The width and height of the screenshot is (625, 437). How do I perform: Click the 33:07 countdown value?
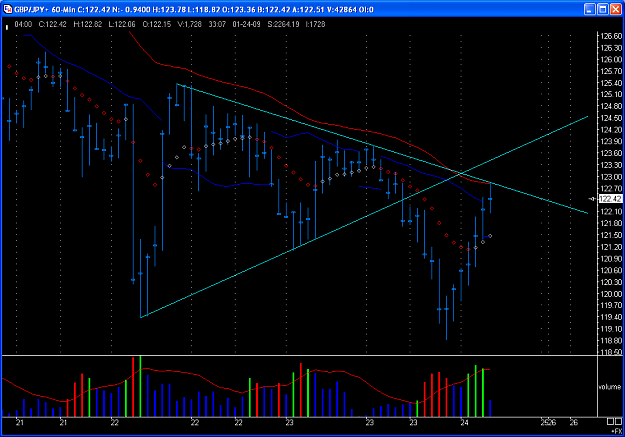(x=217, y=24)
